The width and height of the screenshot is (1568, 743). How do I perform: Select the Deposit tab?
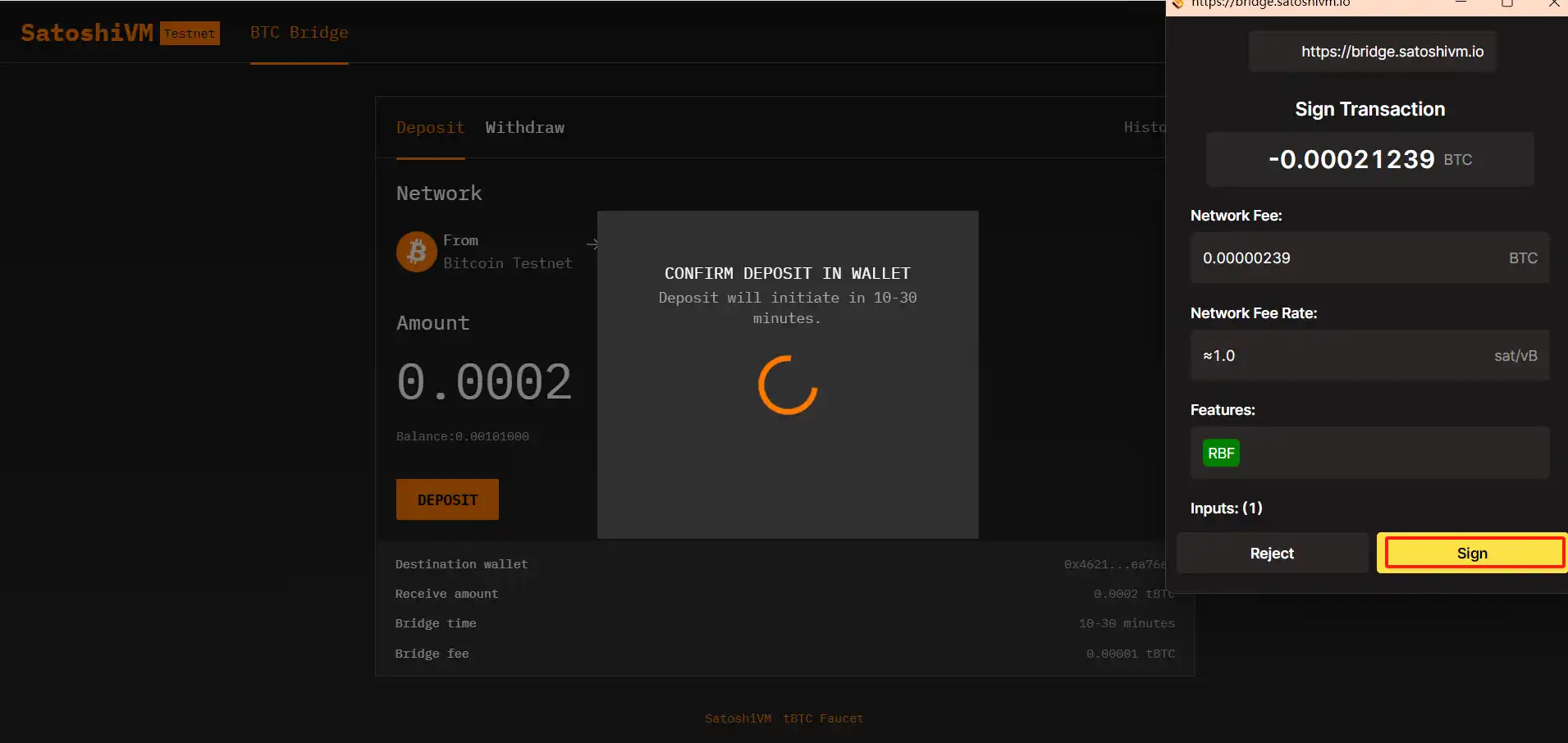point(430,128)
